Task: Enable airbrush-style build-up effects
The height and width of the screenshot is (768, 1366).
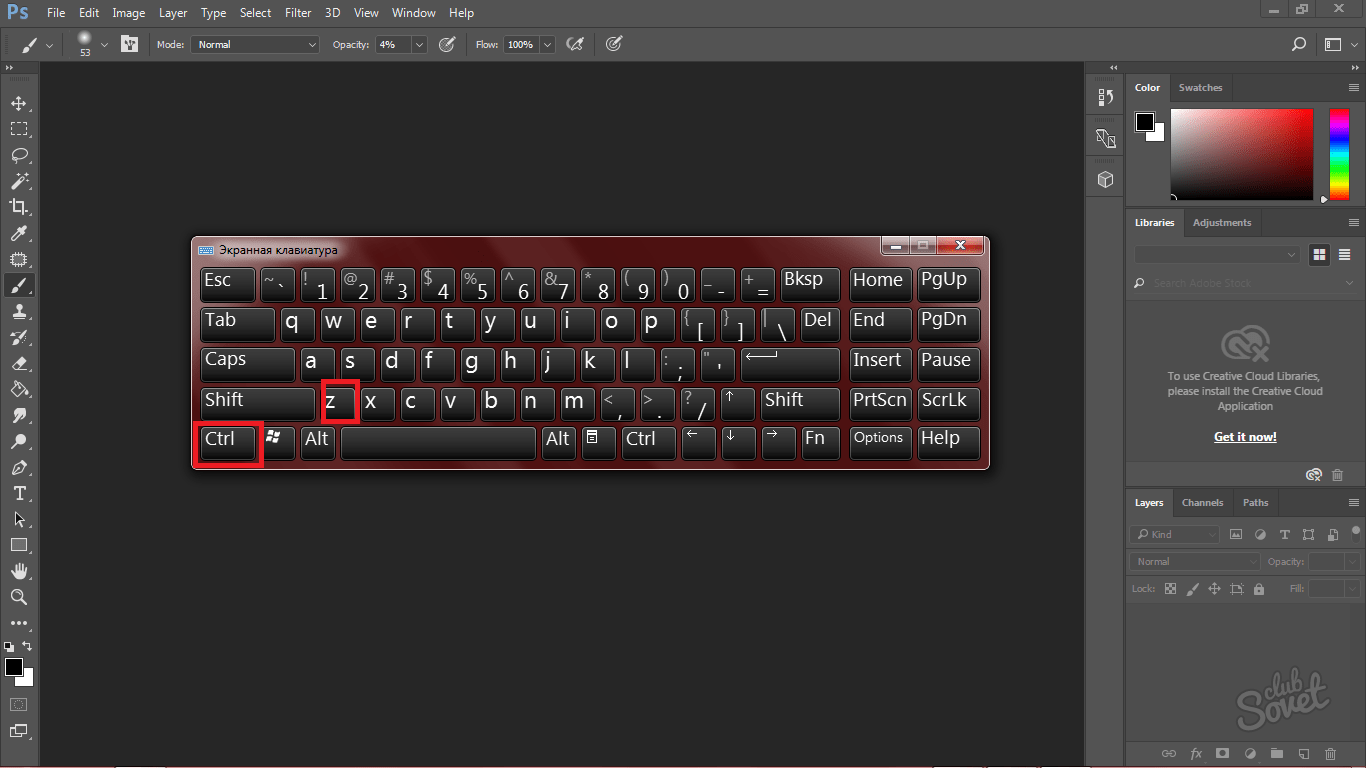Action: (x=575, y=44)
